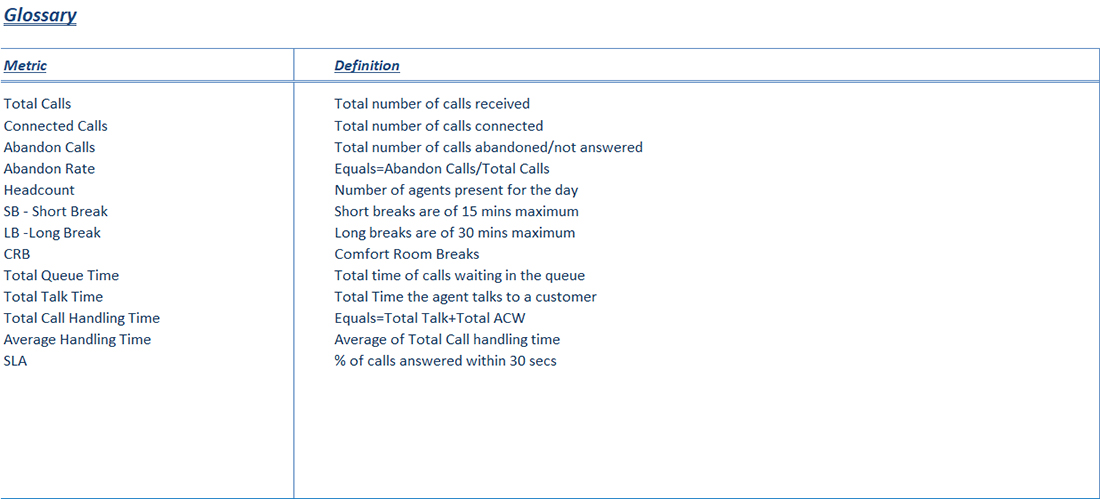1100x499 pixels.
Task: Select the SB - Short Break cell
Action: [55, 211]
